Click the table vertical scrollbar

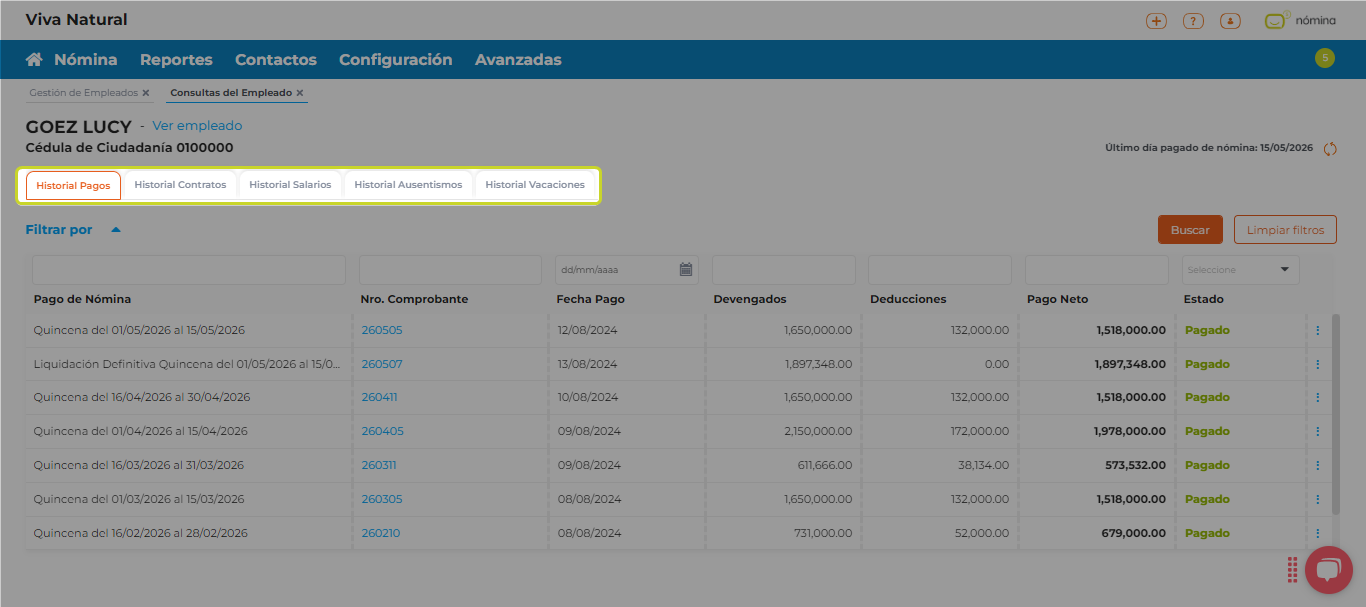[x=1336, y=413]
